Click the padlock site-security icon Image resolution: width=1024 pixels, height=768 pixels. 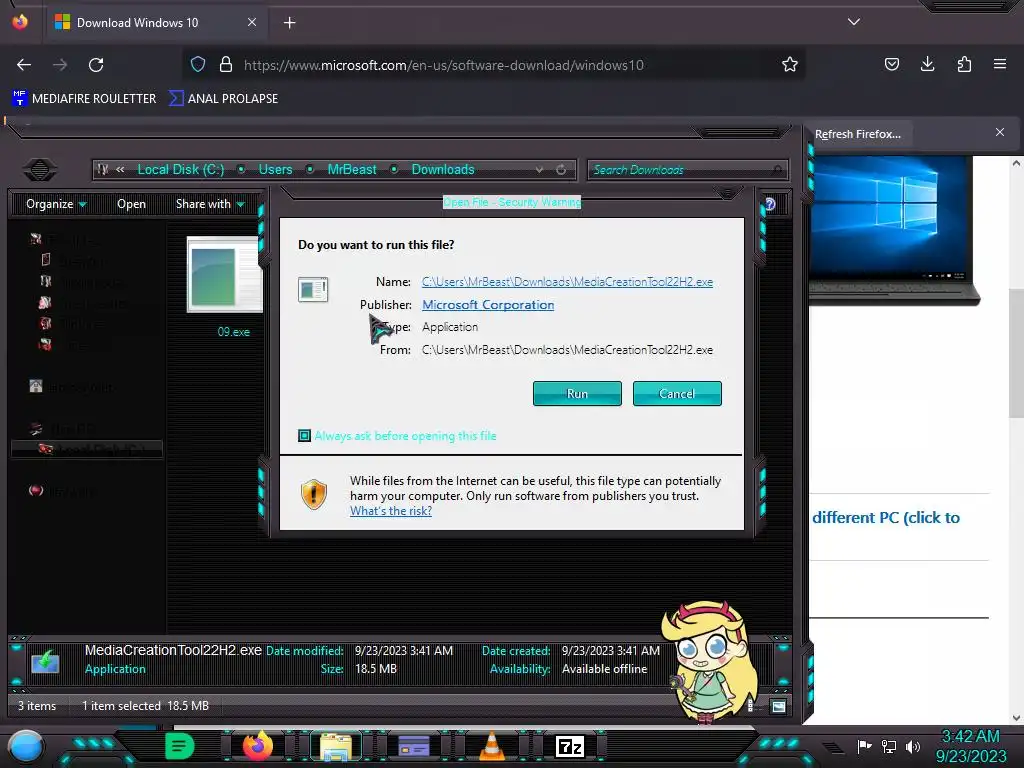[x=226, y=64]
